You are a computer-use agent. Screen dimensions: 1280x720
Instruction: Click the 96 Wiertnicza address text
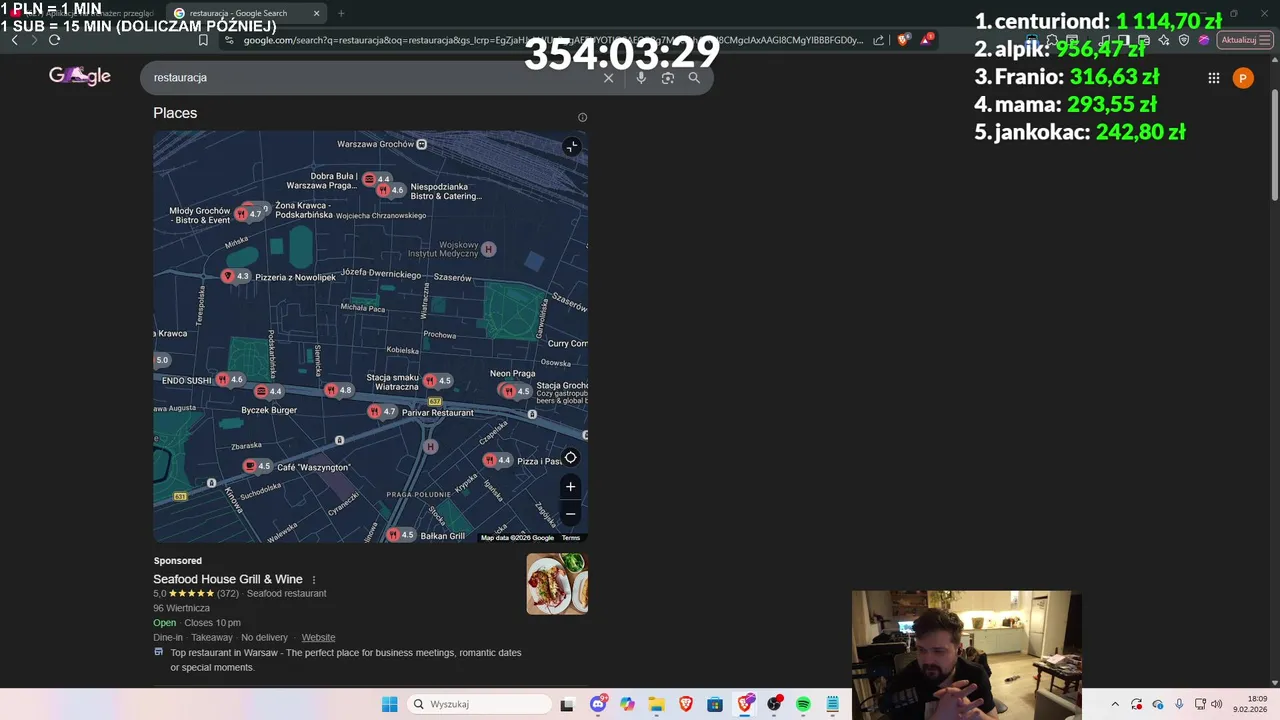181,608
